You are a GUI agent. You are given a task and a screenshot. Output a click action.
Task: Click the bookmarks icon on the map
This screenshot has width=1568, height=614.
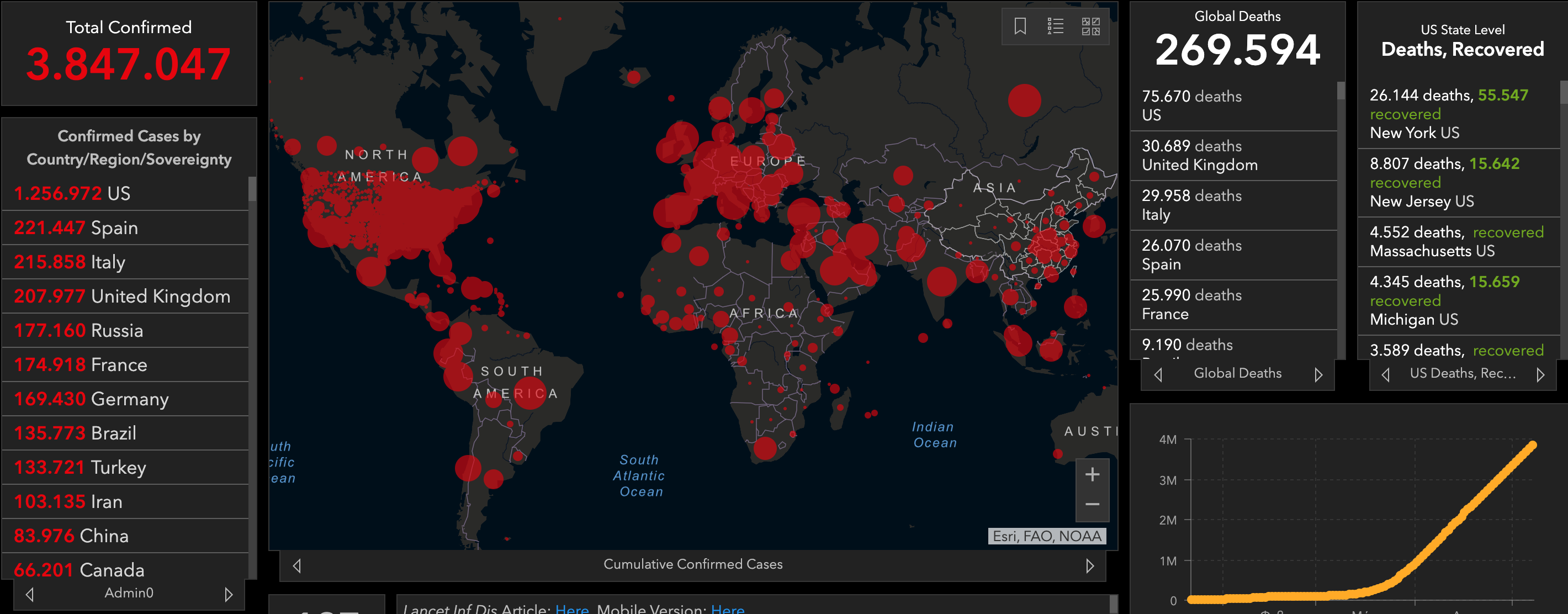[1020, 26]
